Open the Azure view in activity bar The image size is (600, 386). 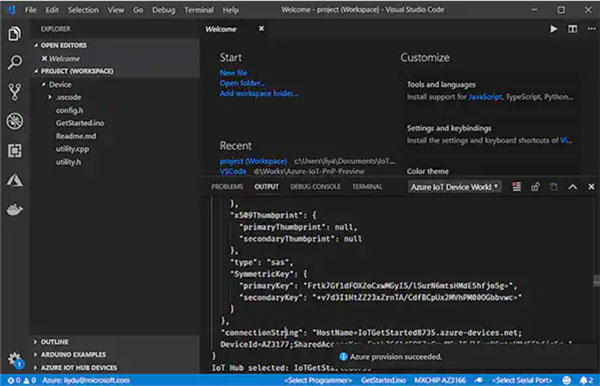15,180
